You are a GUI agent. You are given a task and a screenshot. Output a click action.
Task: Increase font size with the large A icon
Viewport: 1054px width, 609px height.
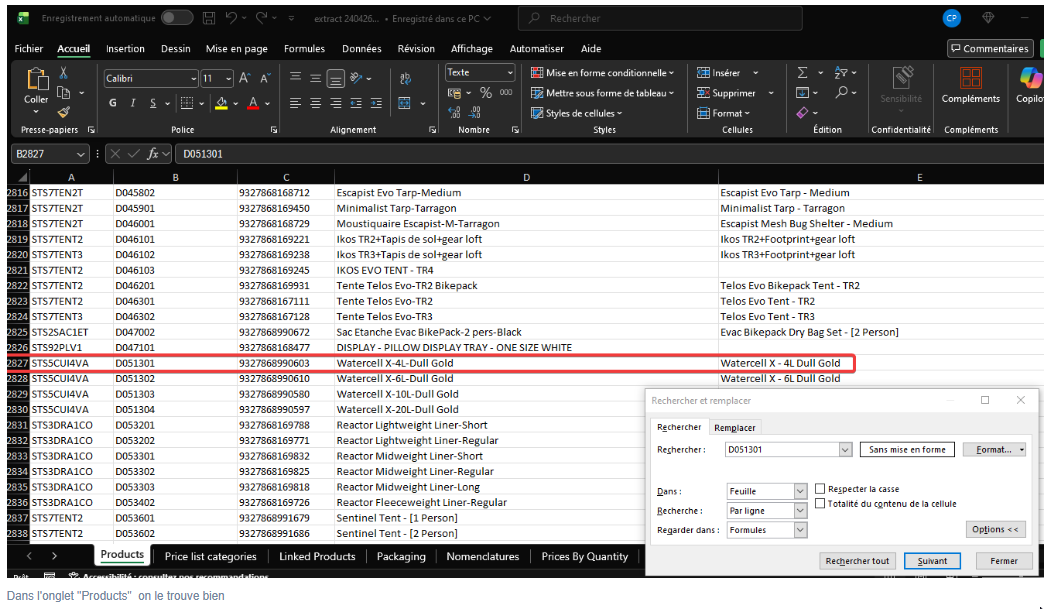(245, 79)
